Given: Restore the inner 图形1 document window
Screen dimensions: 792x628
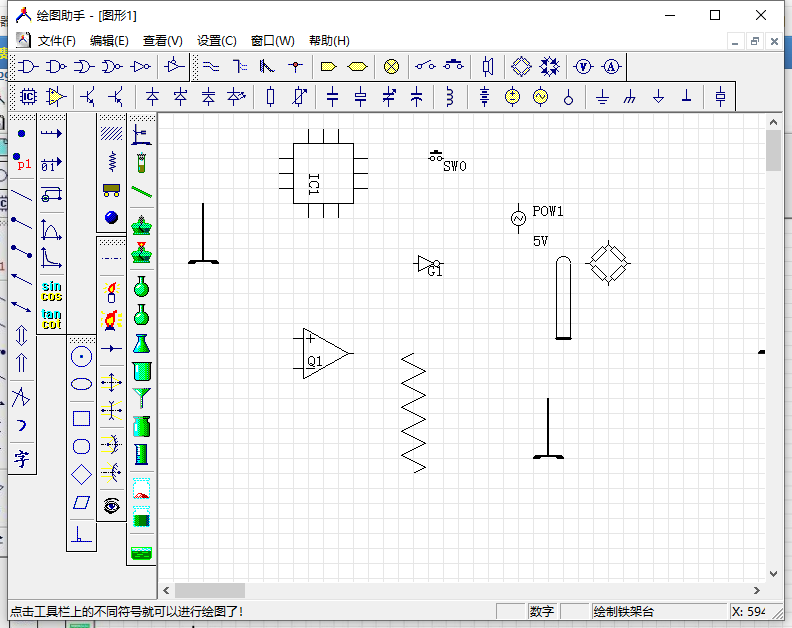Looking at the screenshot, I should pos(755,41).
